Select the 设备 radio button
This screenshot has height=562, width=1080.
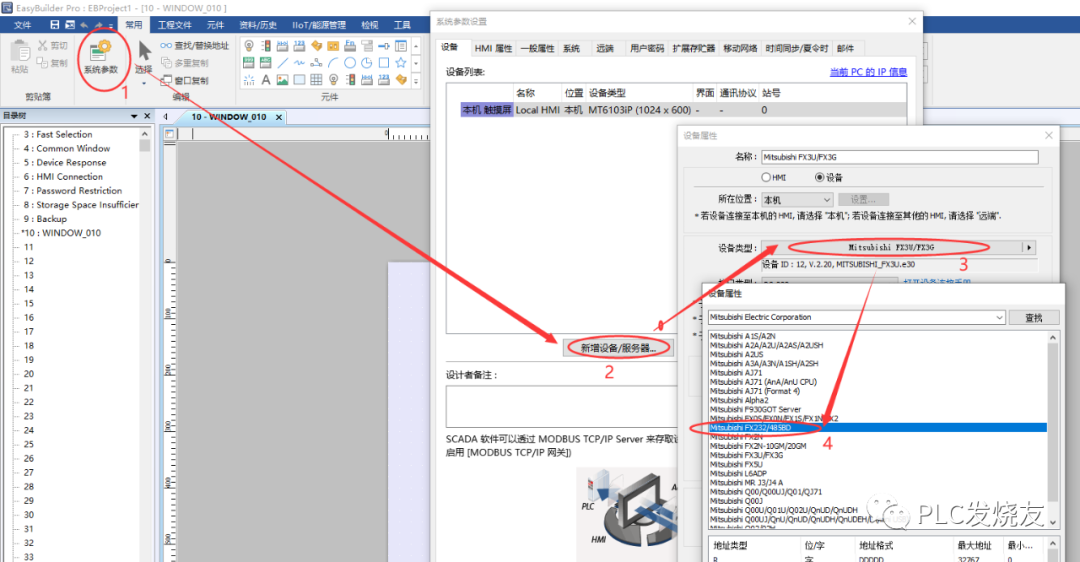pos(821,177)
